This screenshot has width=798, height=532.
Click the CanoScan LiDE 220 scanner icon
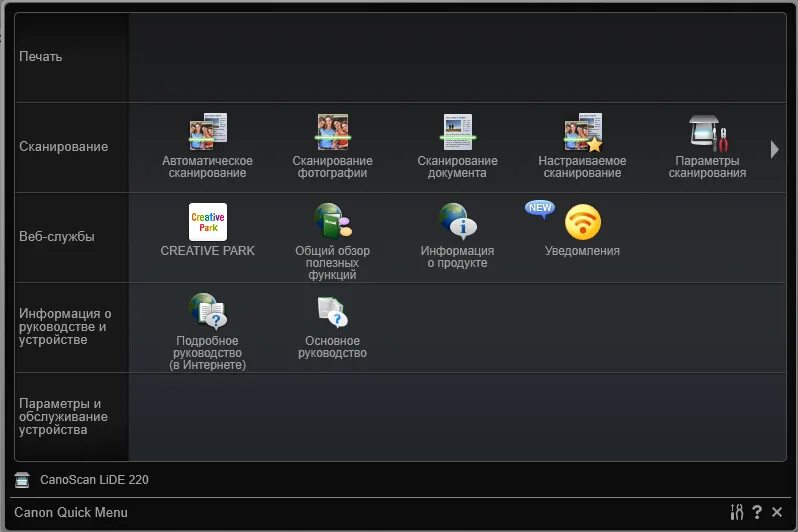click(x=22, y=480)
